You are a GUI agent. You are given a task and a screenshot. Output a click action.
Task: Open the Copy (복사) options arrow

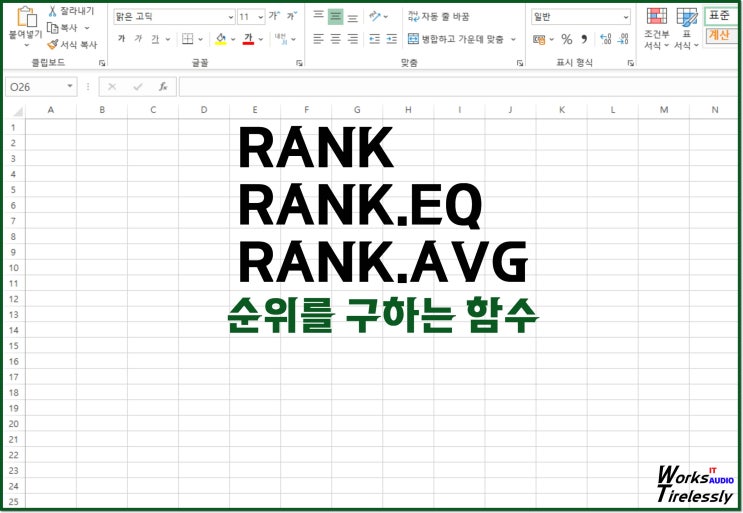pyautogui.click(x=87, y=28)
